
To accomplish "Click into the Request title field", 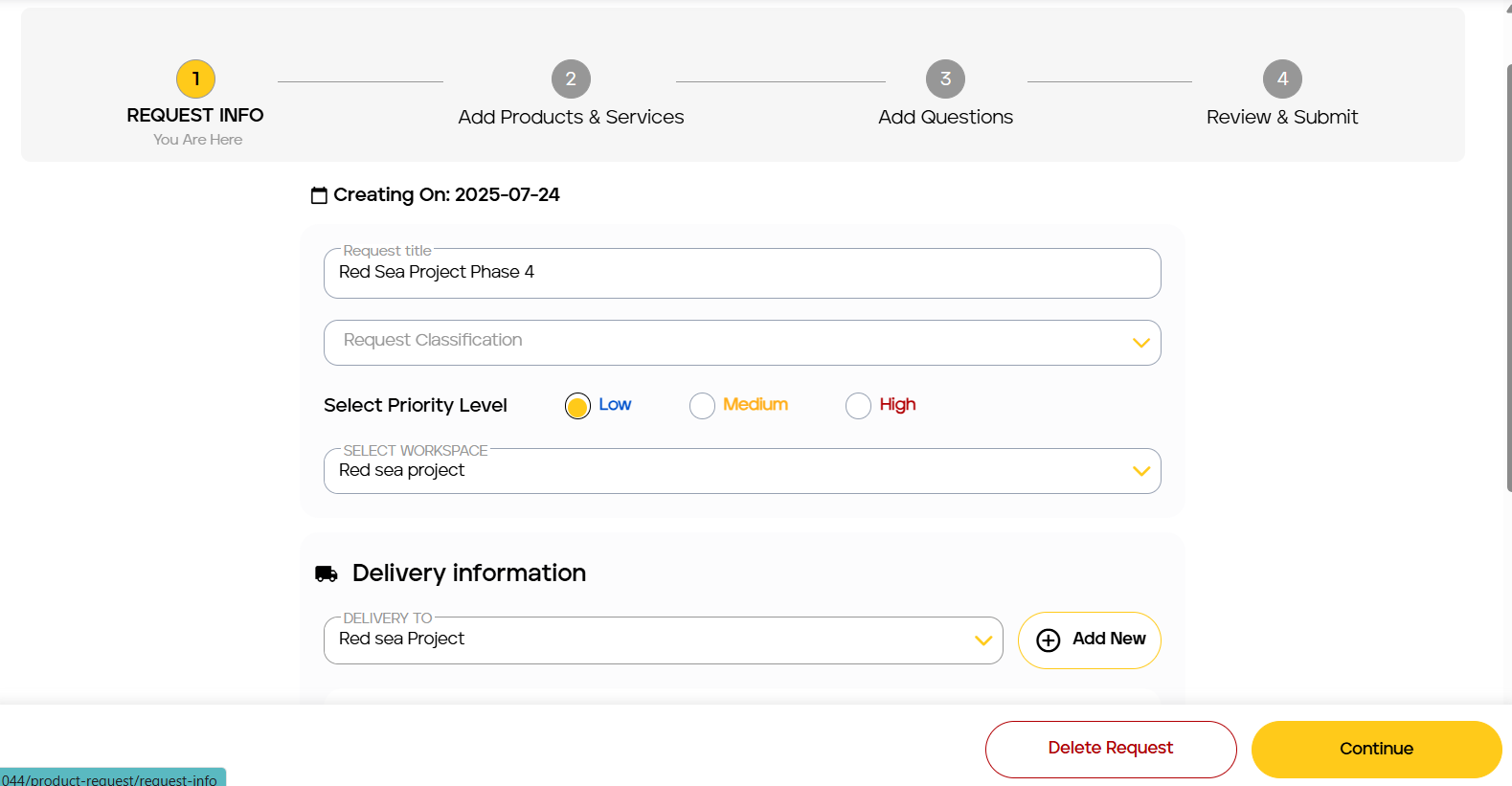I will [x=742, y=273].
